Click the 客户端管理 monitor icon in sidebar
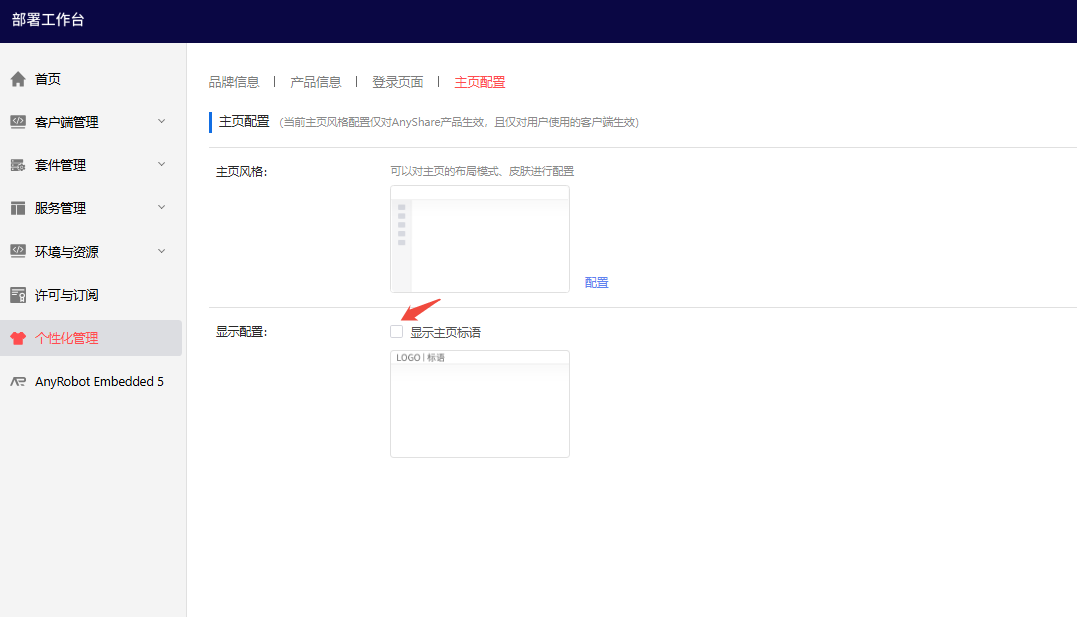The width and height of the screenshot is (1077, 617). coord(18,122)
